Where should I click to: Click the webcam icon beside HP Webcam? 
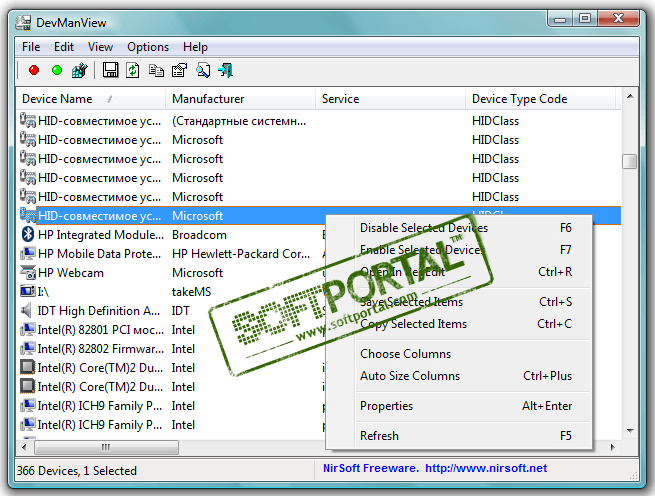click(28, 272)
